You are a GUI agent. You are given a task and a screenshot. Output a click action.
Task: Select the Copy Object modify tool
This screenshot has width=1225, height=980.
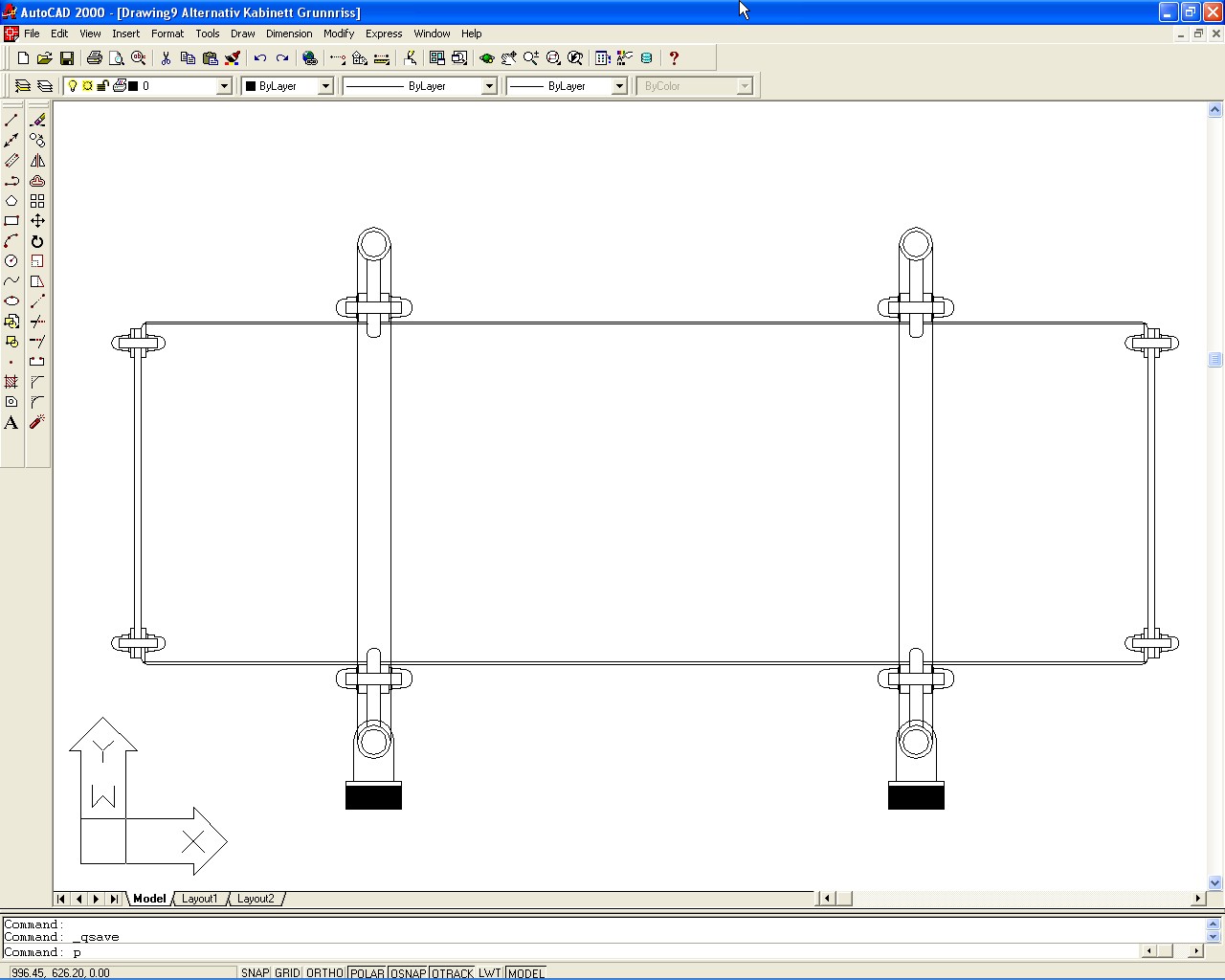click(x=37, y=141)
